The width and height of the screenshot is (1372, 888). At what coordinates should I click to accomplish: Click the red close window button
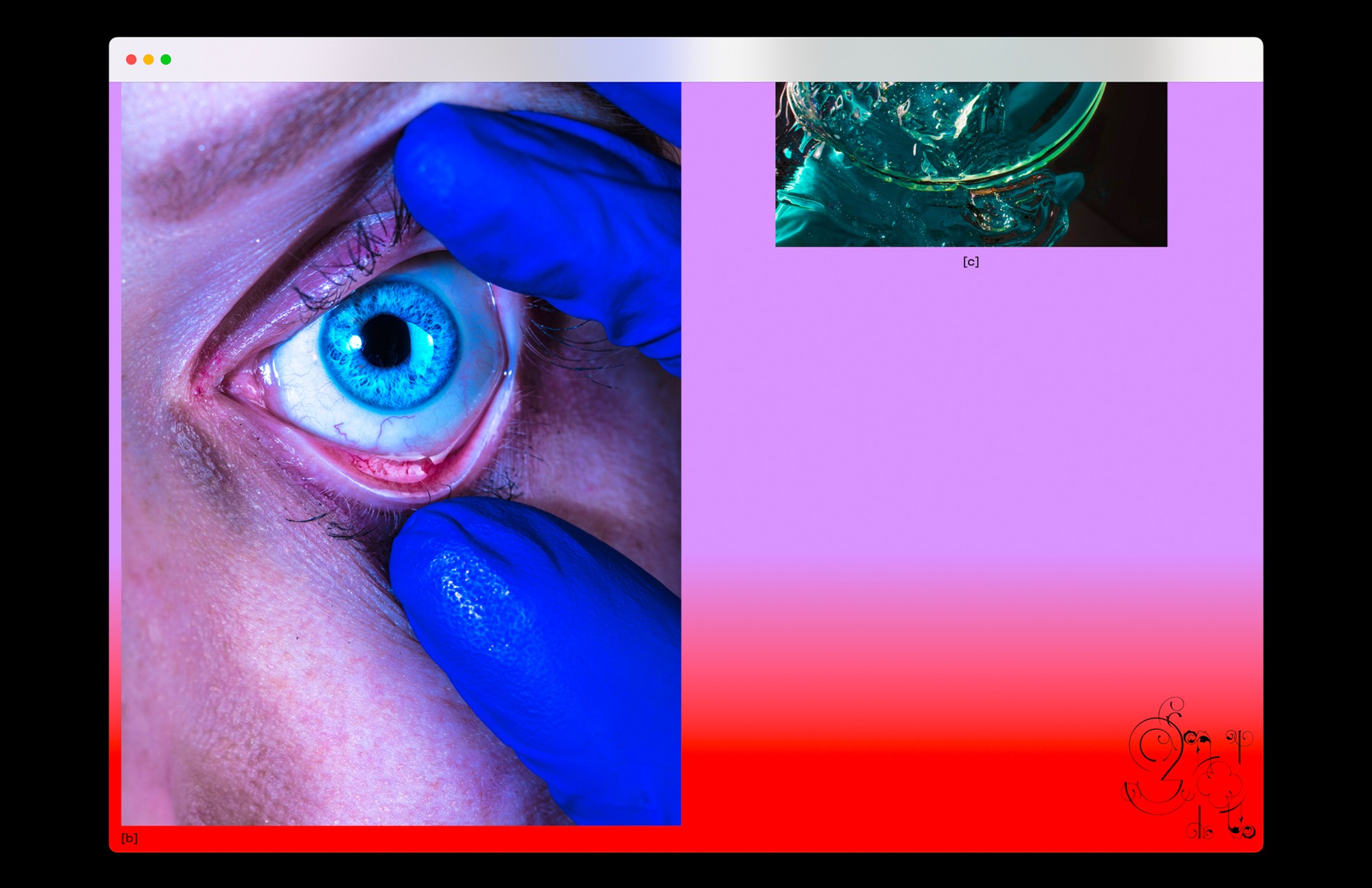(131, 60)
